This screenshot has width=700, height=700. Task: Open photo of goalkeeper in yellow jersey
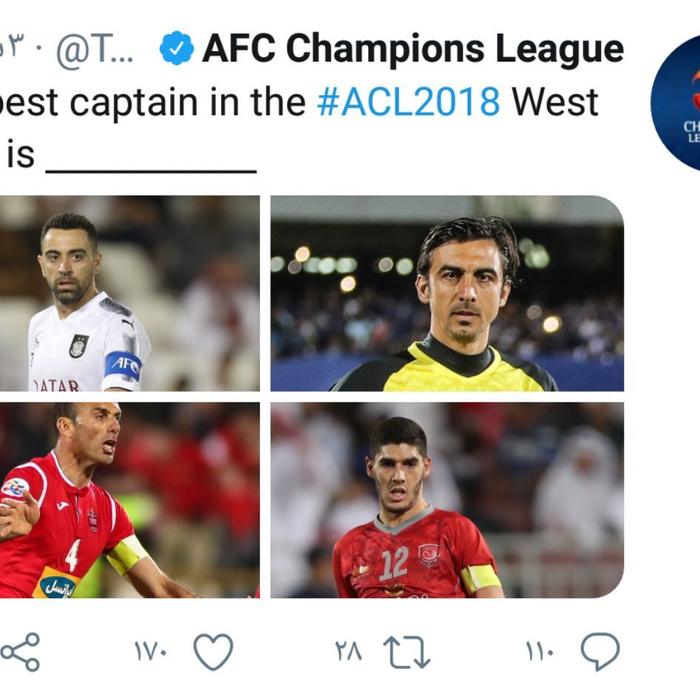(x=447, y=293)
